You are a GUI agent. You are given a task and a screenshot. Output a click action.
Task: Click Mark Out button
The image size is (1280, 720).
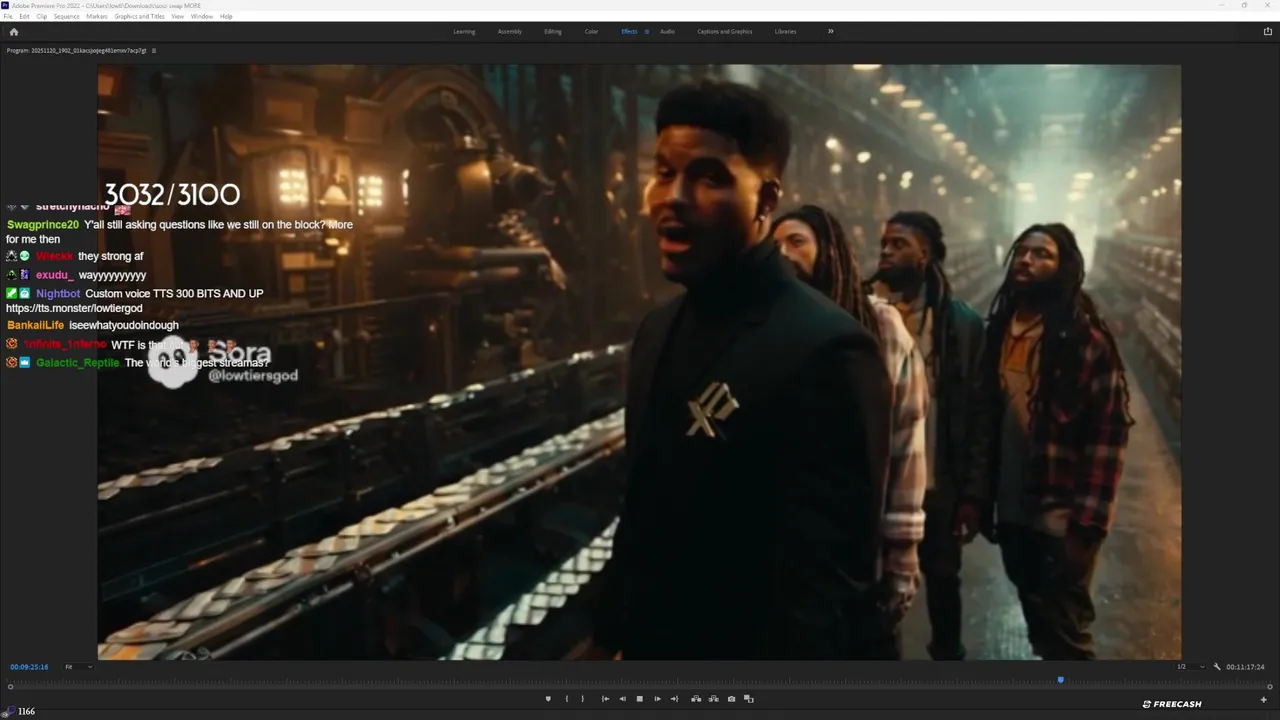(x=583, y=699)
